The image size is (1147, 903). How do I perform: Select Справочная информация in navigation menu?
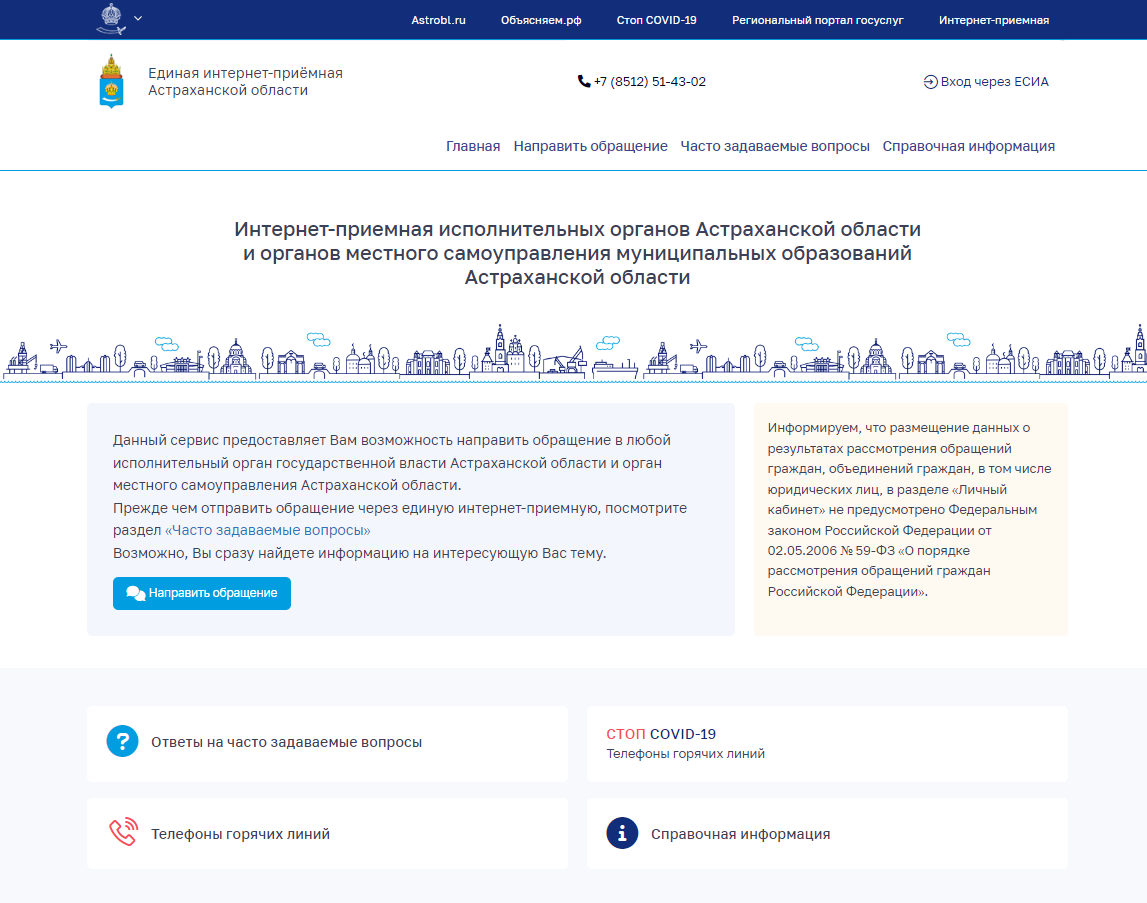968,146
